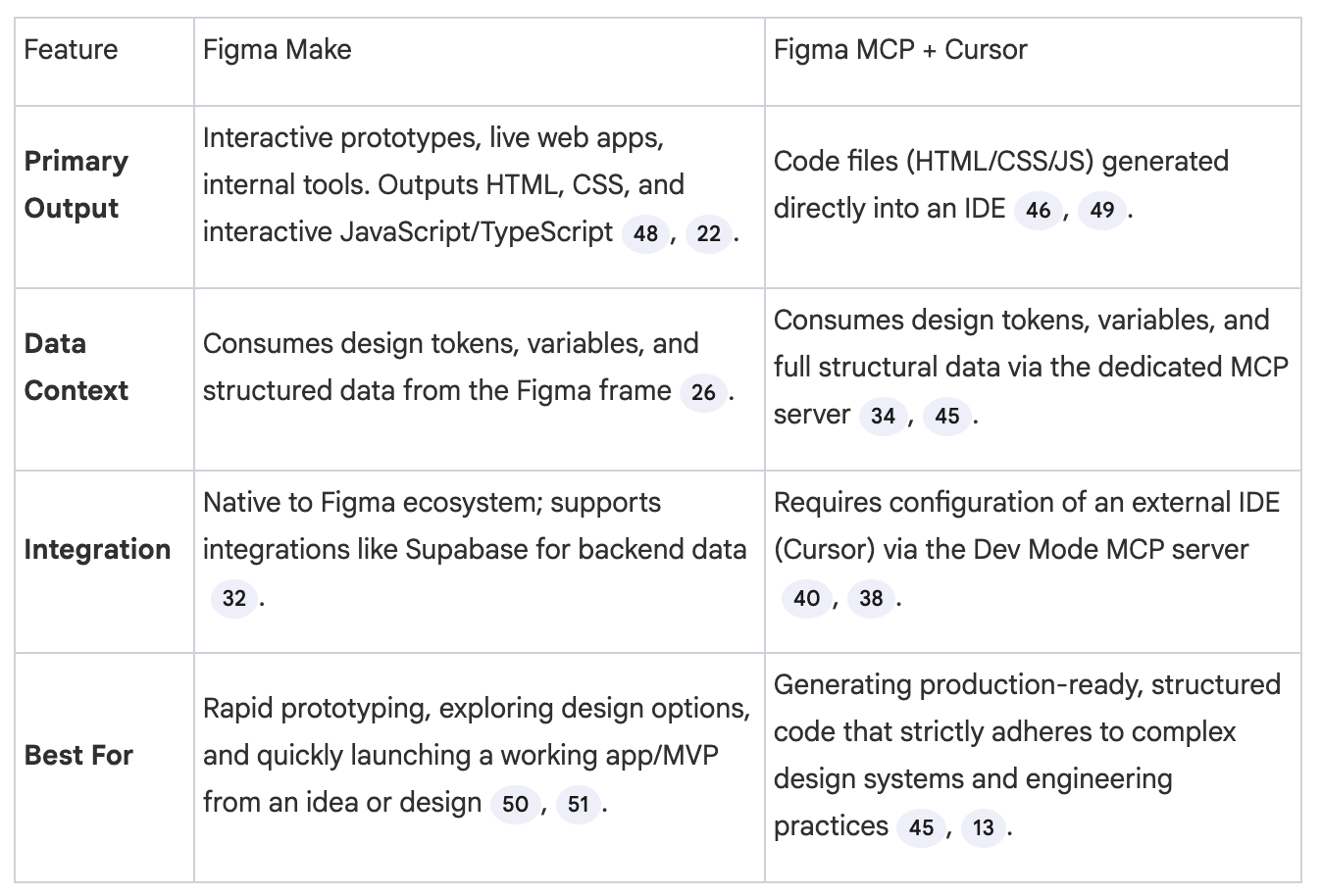This screenshot has width=1322, height=896.
Task: Click citation 34 after MCP server text
Action: [x=883, y=416]
